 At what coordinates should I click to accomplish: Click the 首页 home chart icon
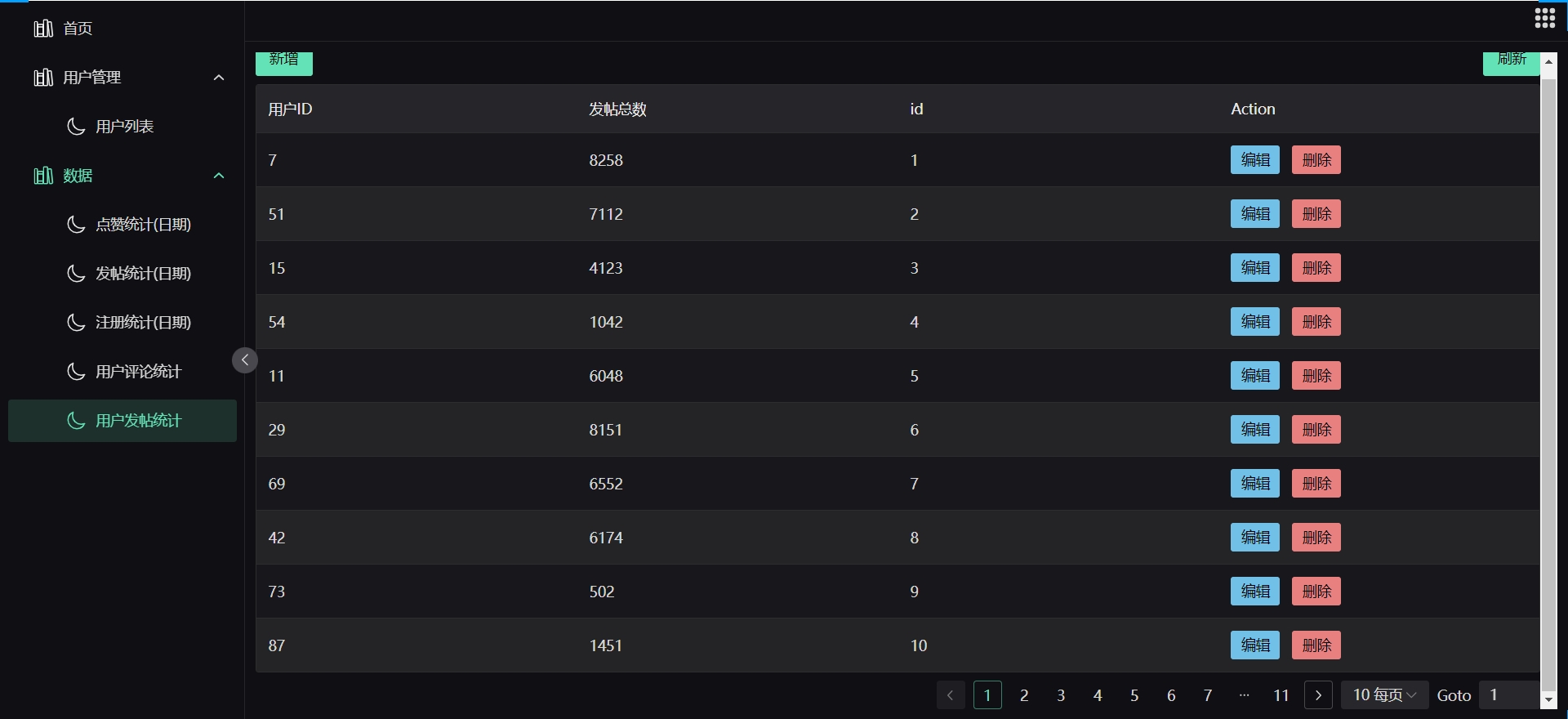coord(43,29)
